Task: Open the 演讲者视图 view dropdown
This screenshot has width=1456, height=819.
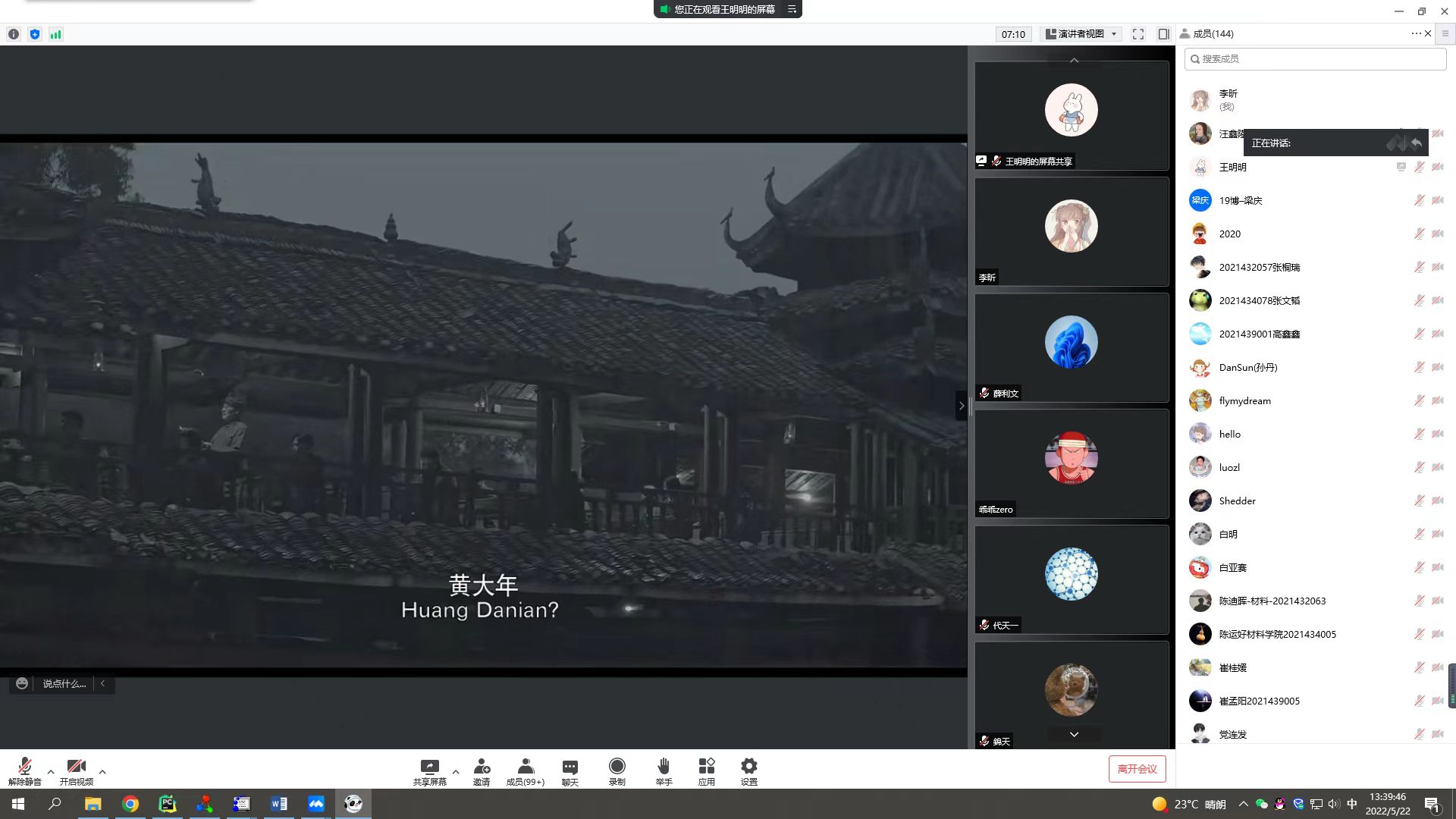Action: point(1081,34)
